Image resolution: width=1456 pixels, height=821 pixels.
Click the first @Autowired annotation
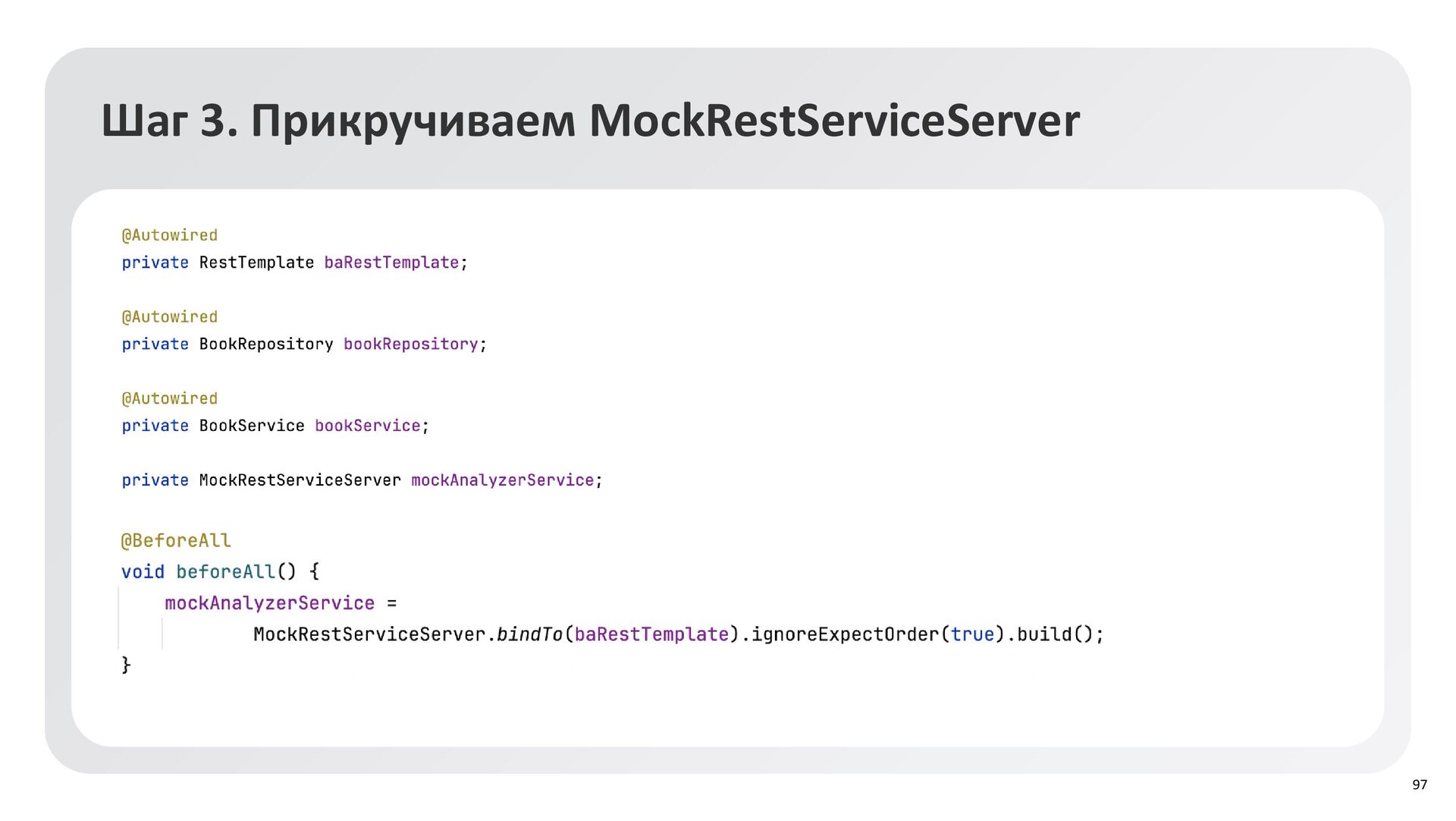pos(169,235)
